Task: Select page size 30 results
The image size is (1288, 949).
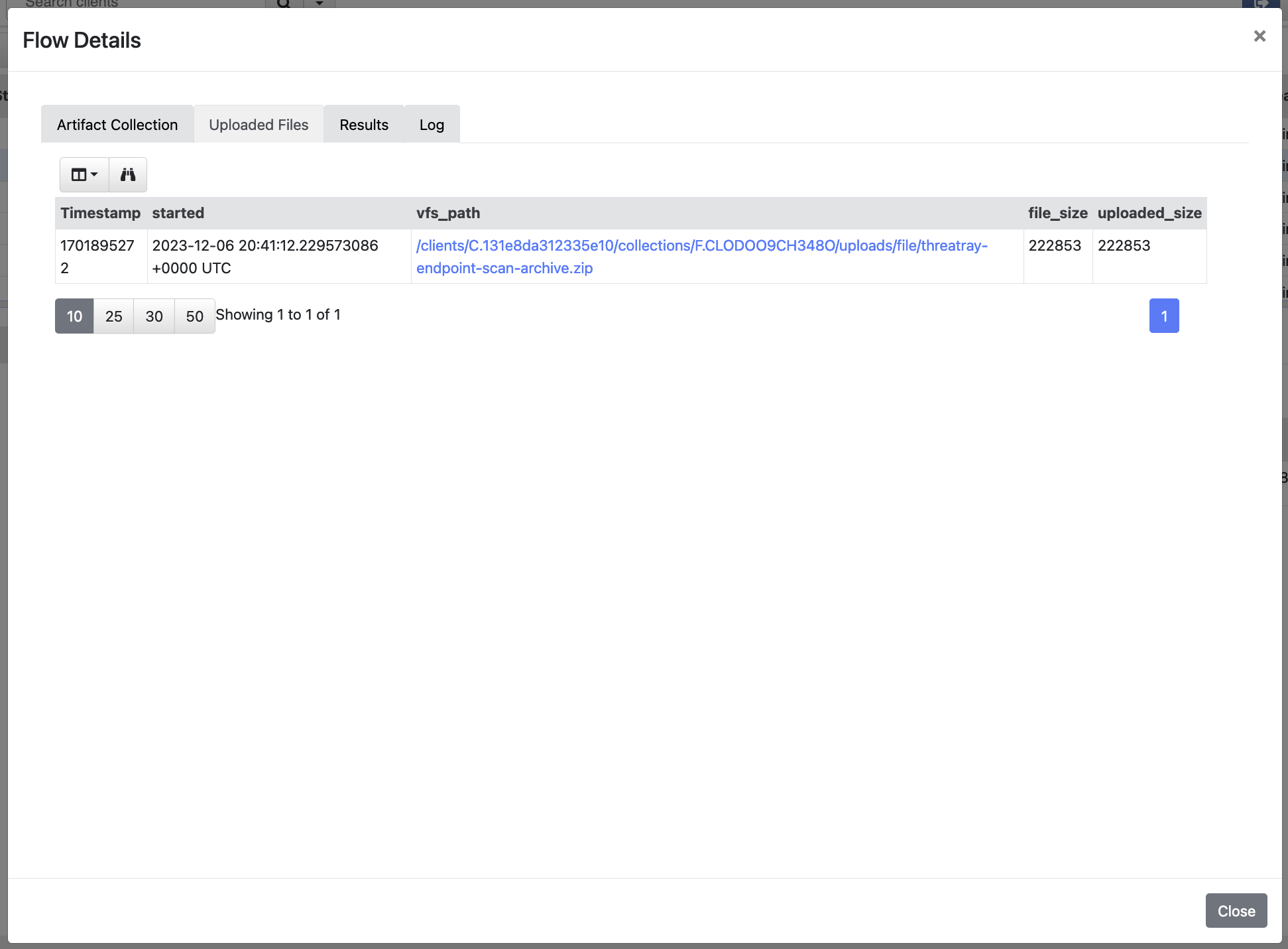Action: [153, 315]
